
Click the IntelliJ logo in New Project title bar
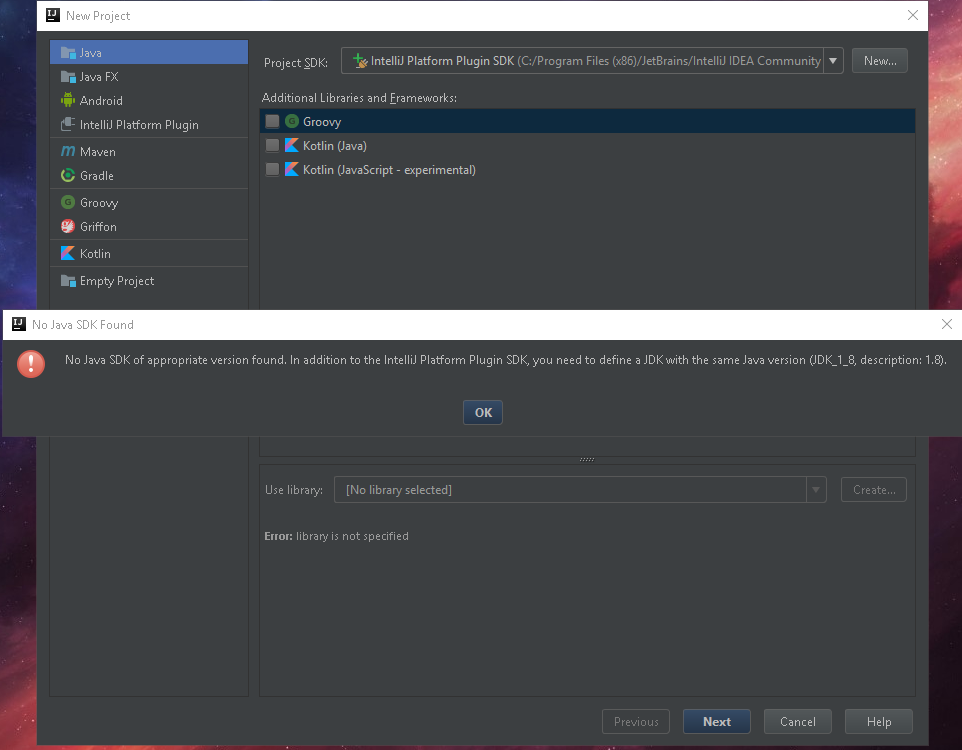53,15
